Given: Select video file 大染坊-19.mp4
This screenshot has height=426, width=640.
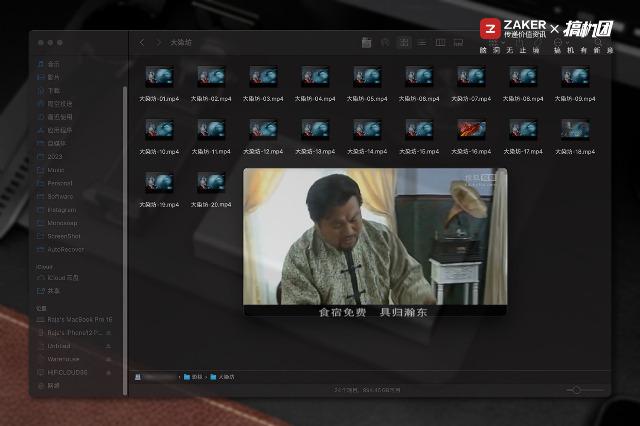Looking at the screenshot, I should [x=159, y=190].
